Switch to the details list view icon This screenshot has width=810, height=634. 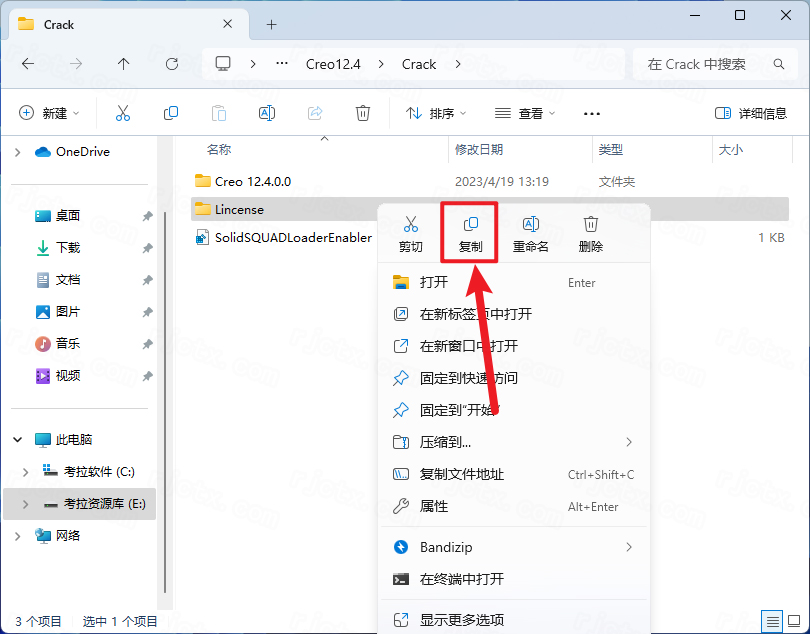click(x=772, y=621)
